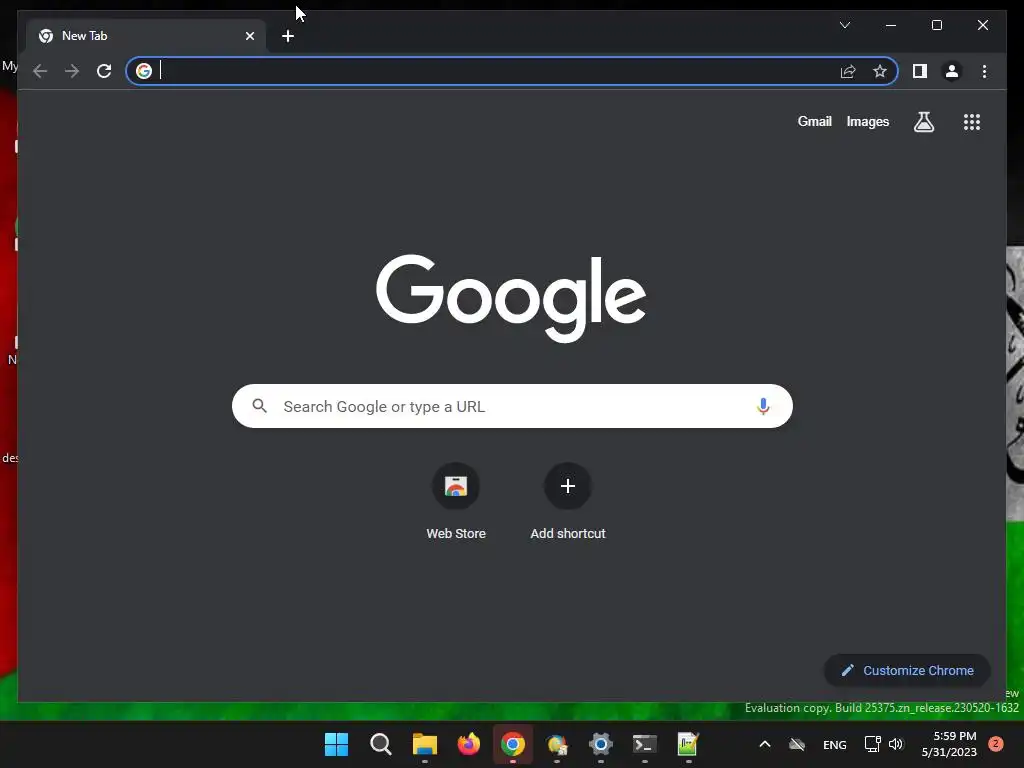Open the Settings gear in taskbar
1024x768 pixels.
pos(600,744)
